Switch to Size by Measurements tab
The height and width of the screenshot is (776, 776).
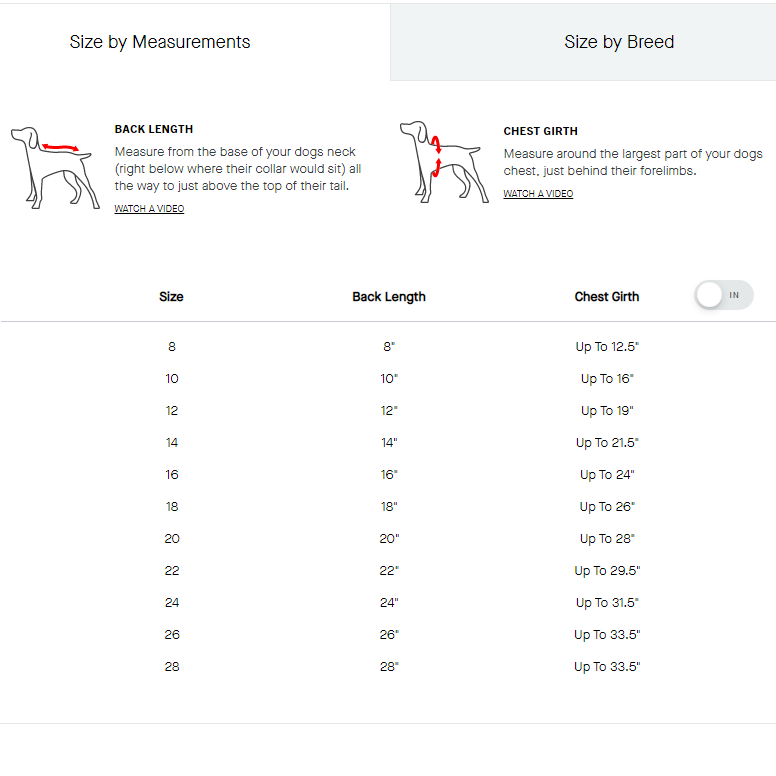(160, 42)
